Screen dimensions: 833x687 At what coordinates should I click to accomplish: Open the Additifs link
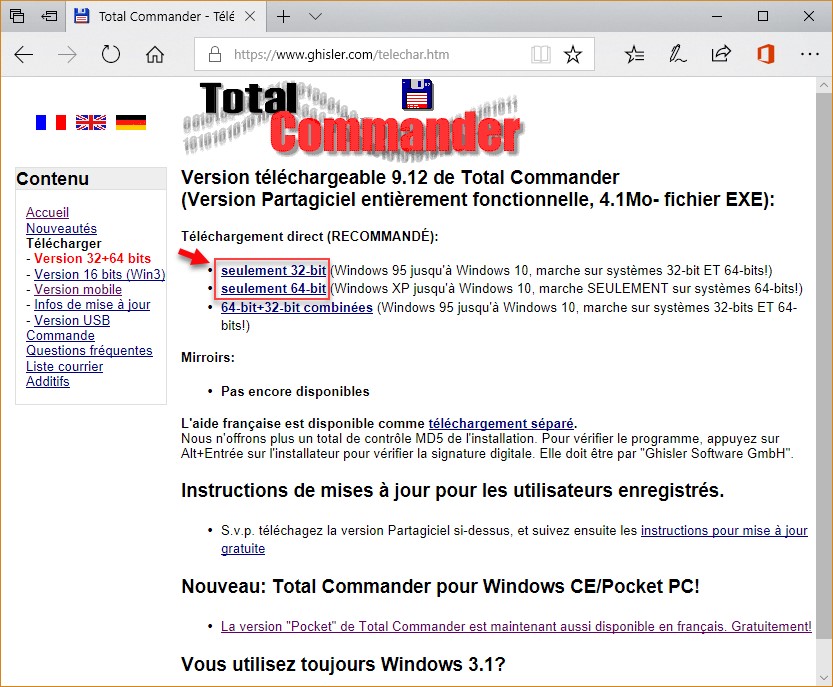47,381
